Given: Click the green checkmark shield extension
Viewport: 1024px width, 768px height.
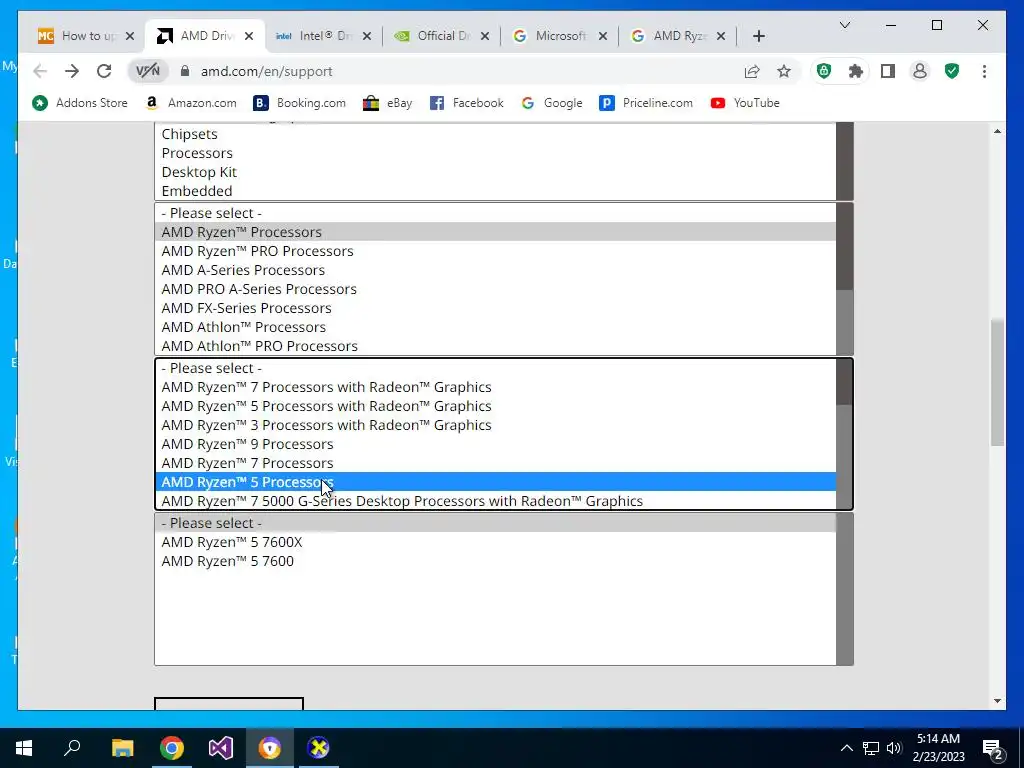Looking at the screenshot, I should click(952, 71).
